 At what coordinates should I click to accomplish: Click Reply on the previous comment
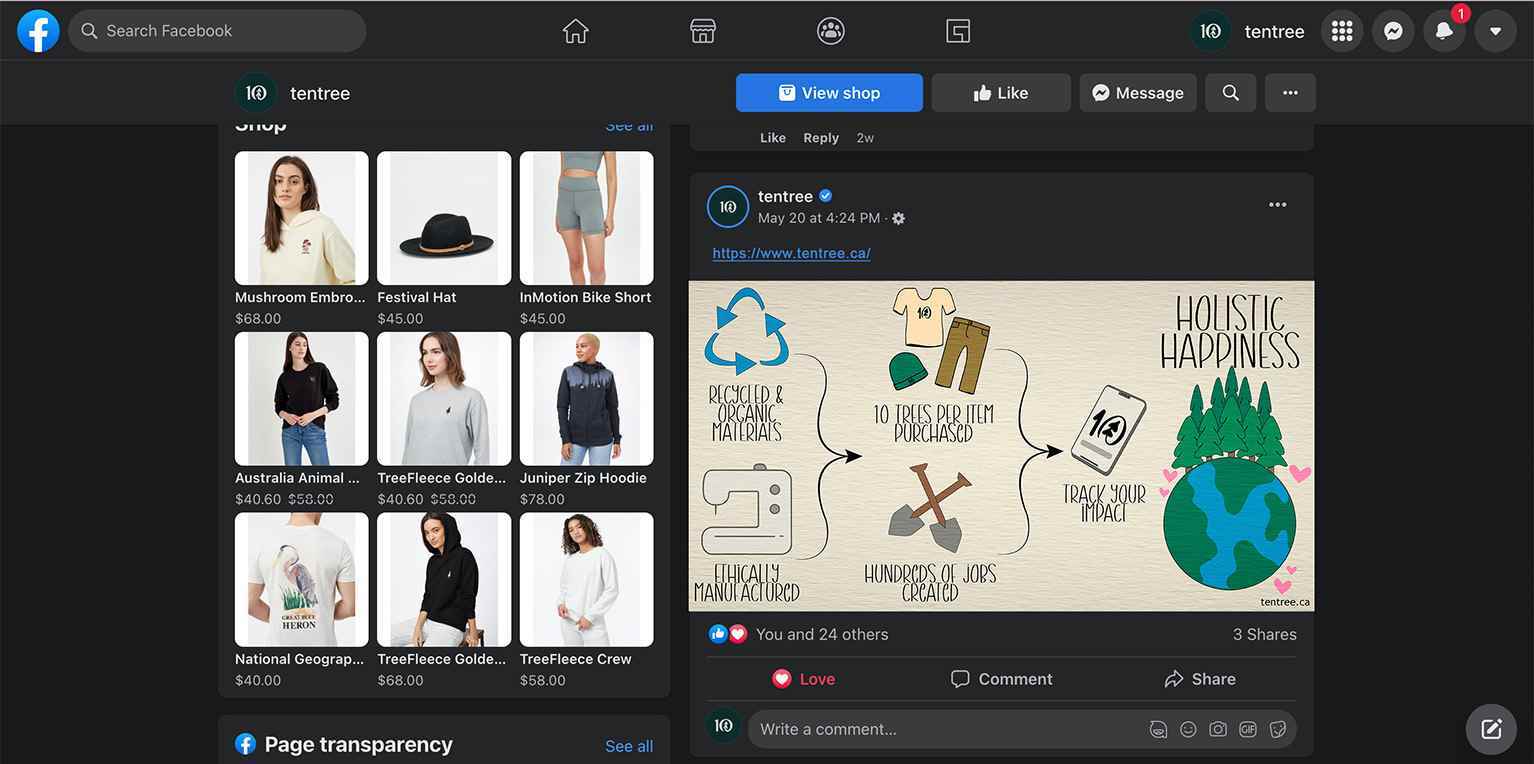821,138
